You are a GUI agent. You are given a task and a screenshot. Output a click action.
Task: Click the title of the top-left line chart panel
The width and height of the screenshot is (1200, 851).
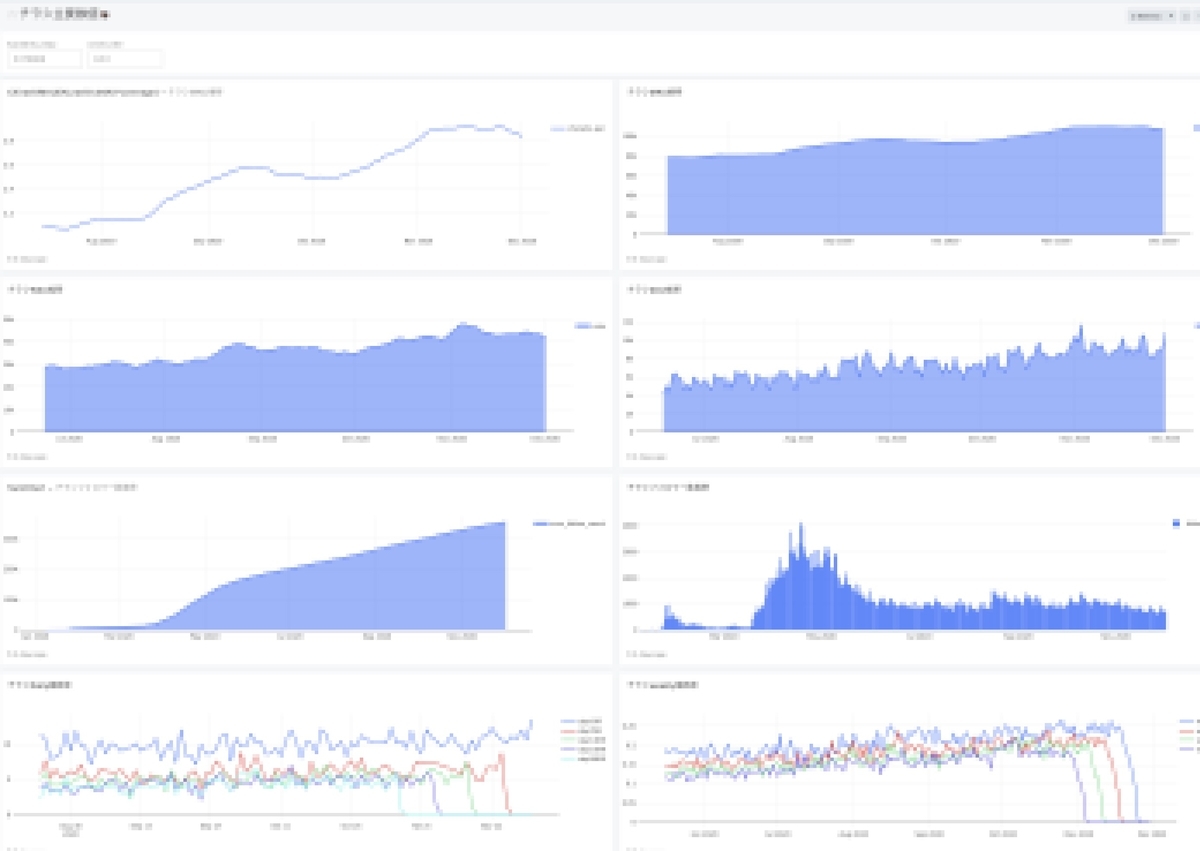pyautogui.click(x=115, y=92)
